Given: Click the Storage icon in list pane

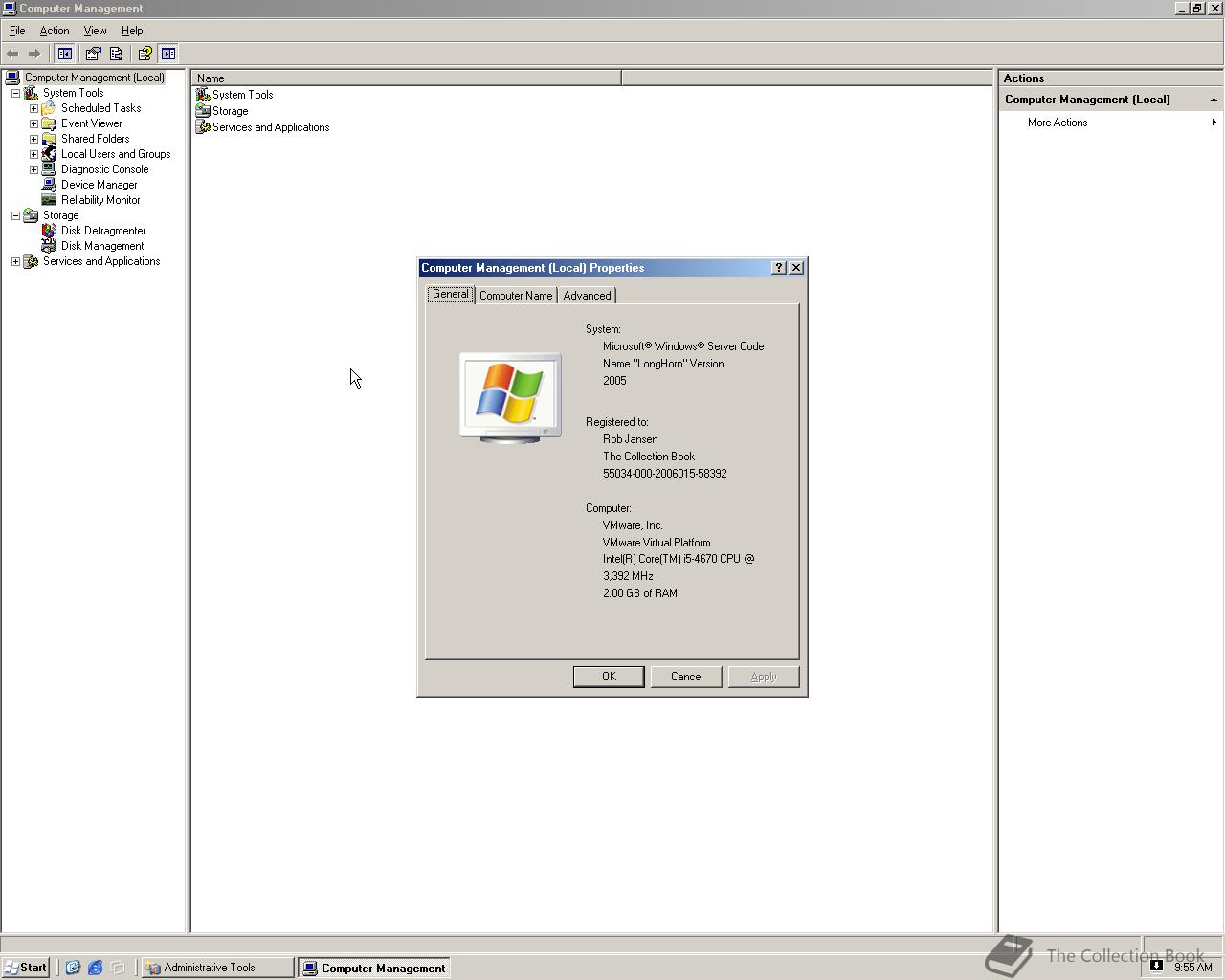Looking at the screenshot, I should point(203,111).
